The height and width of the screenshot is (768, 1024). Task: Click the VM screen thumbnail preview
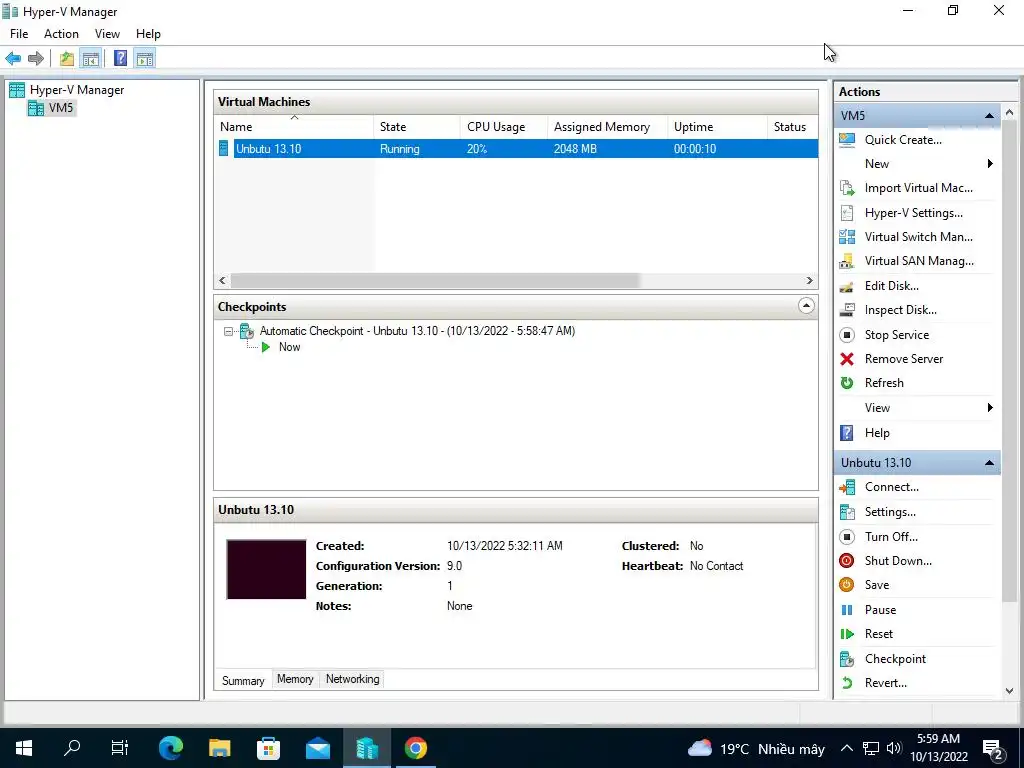[266, 569]
